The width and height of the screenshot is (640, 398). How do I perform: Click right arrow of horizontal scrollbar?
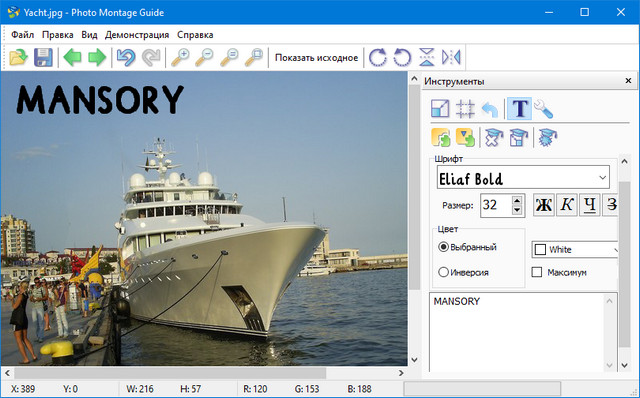[x=401, y=373]
